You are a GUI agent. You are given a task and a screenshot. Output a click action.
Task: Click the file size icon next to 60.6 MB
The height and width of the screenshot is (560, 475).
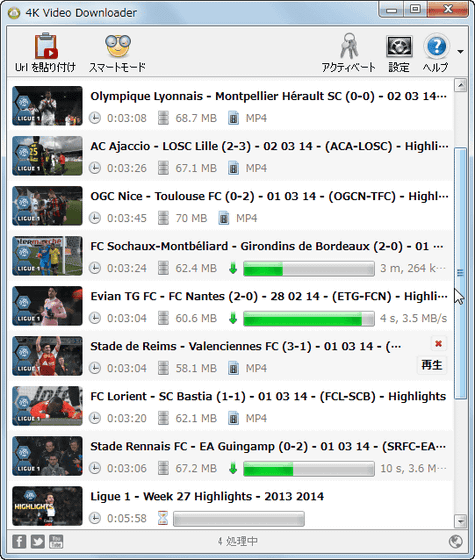163,318
